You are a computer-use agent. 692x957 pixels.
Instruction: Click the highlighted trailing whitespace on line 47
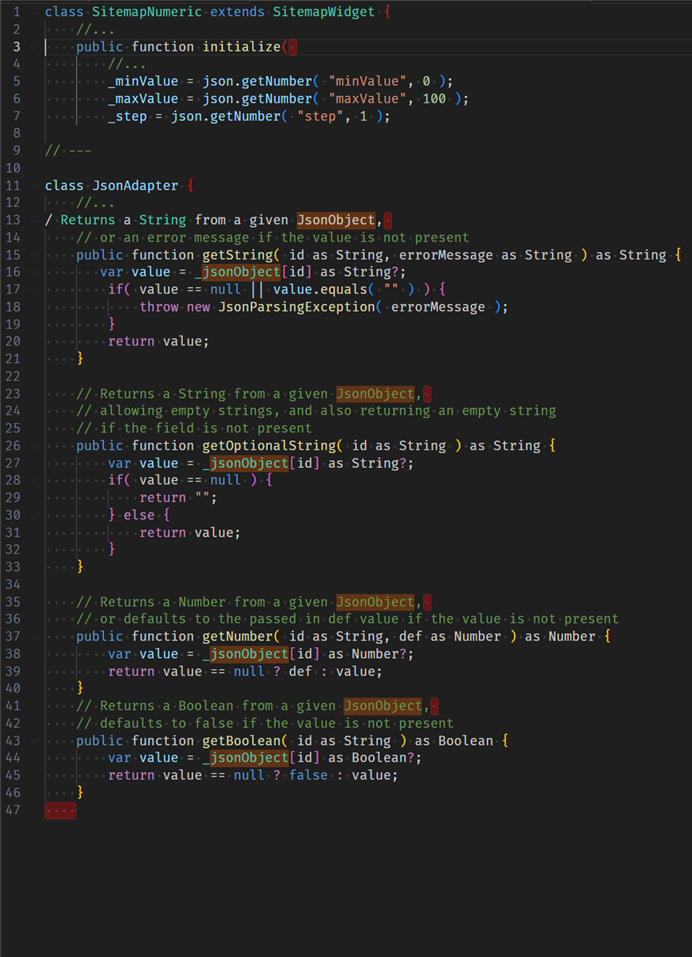[60, 810]
